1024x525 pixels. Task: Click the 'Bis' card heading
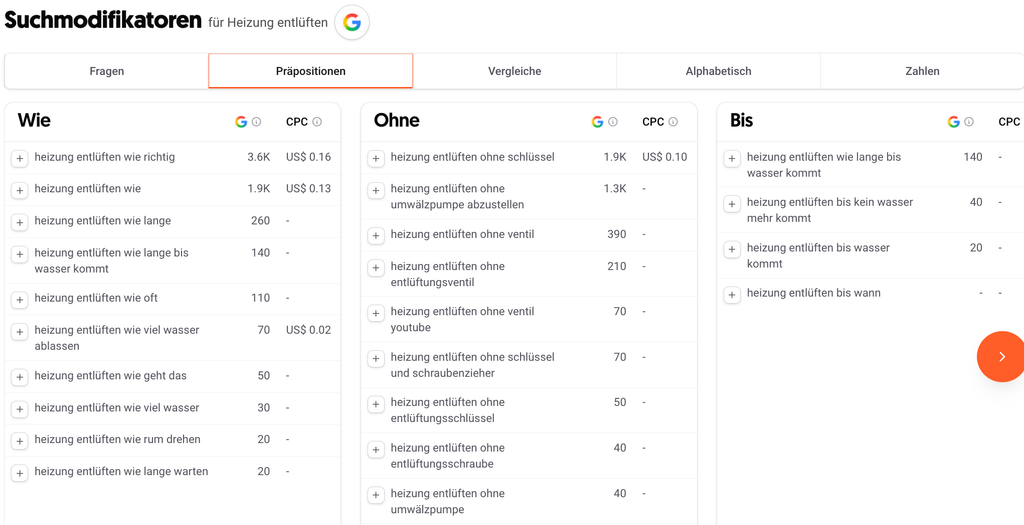(x=741, y=120)
